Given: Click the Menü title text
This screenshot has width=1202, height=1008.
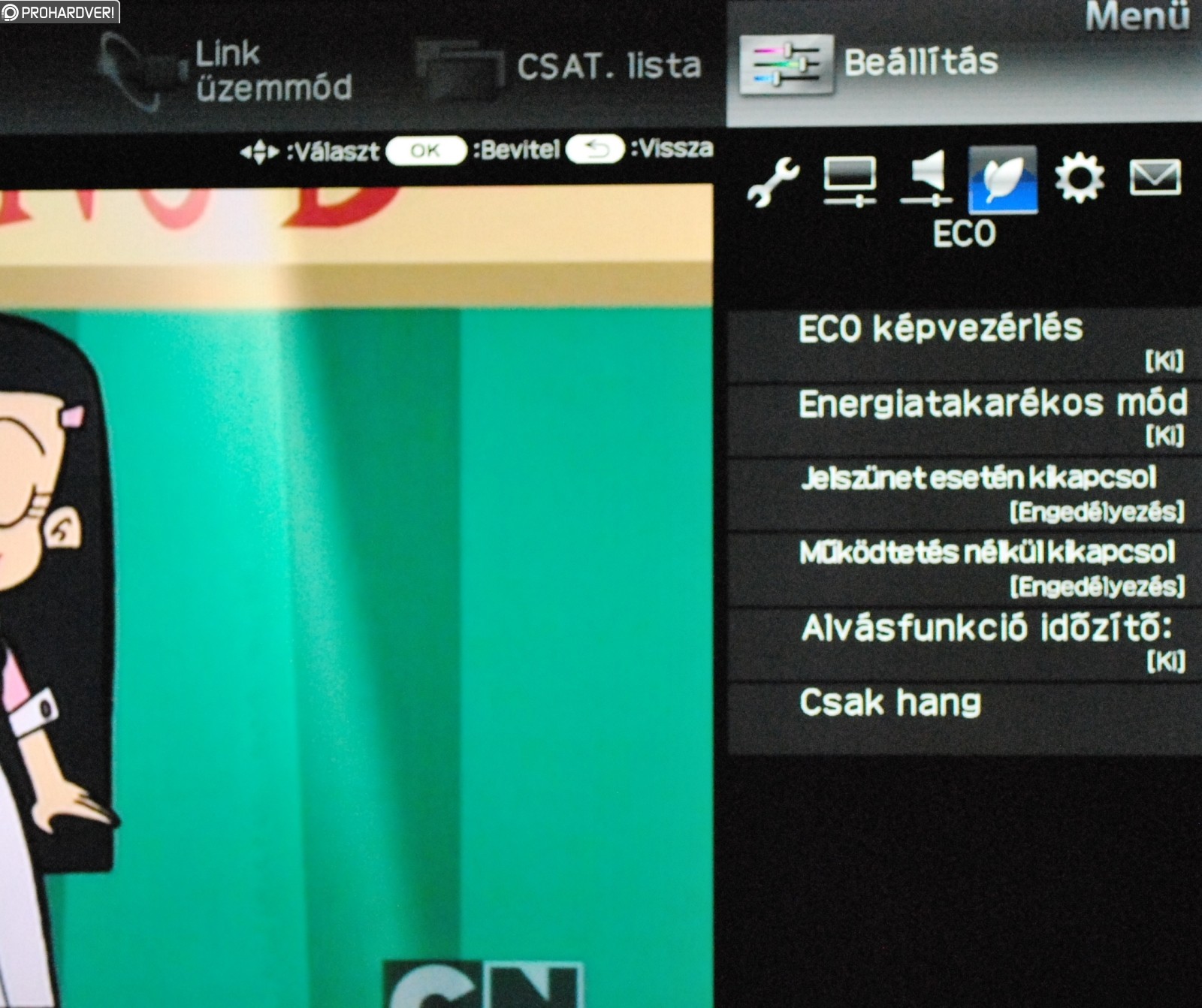Looking at the screenshot, I should (x=1137, y=17).
